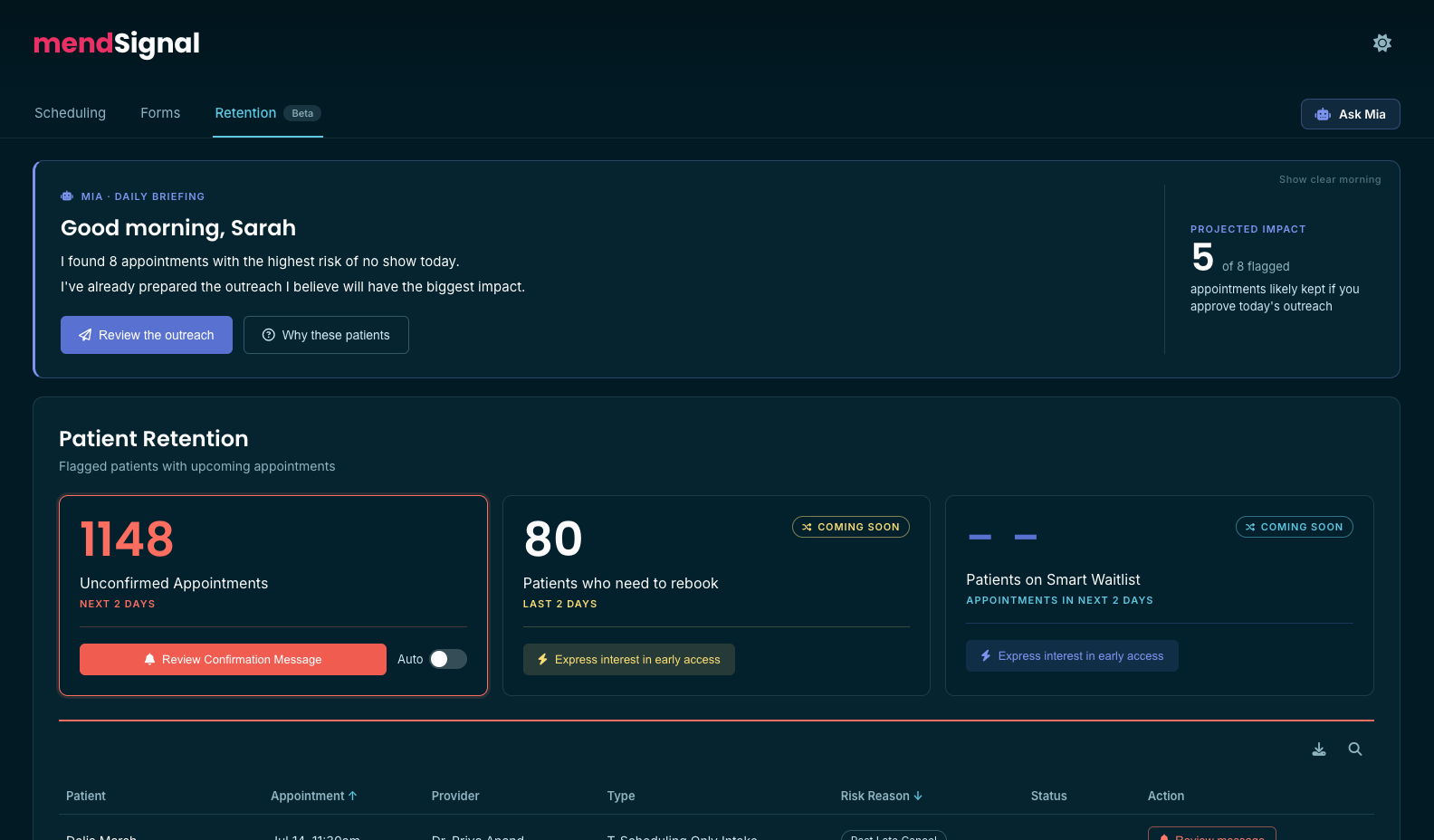The width and height of the screenshot is (1434, 840).
Task: Click the Projected Impact label
Action: coord(1248,229)
